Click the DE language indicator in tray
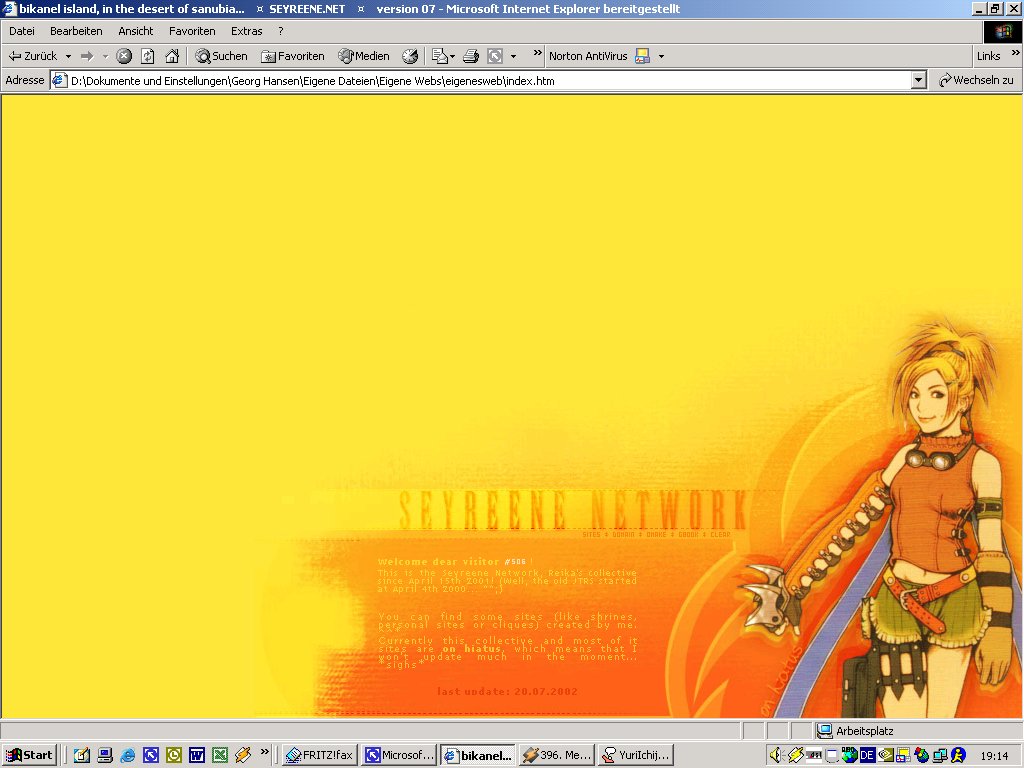The height and width of the screenshot is (768, 1024). point(867,756)
